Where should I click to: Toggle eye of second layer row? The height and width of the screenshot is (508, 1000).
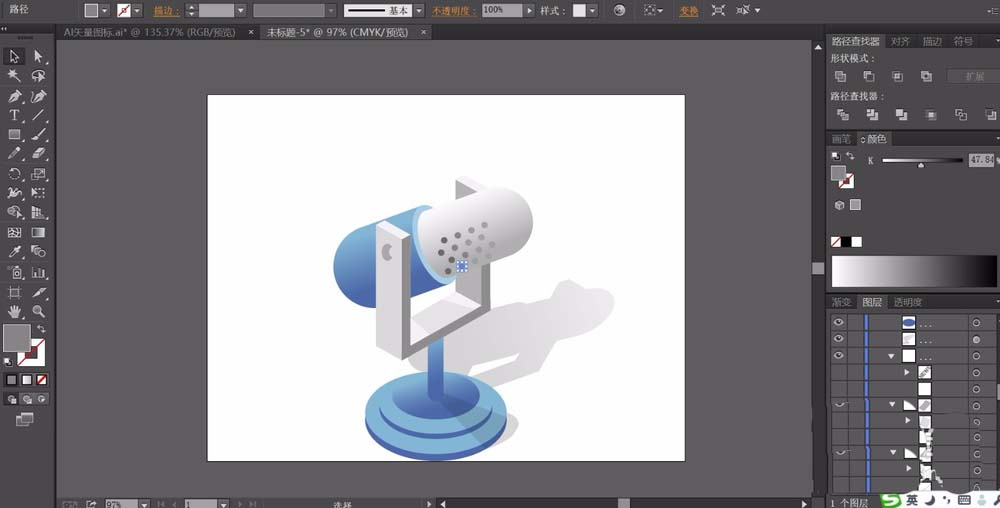(x=839, y=338)
